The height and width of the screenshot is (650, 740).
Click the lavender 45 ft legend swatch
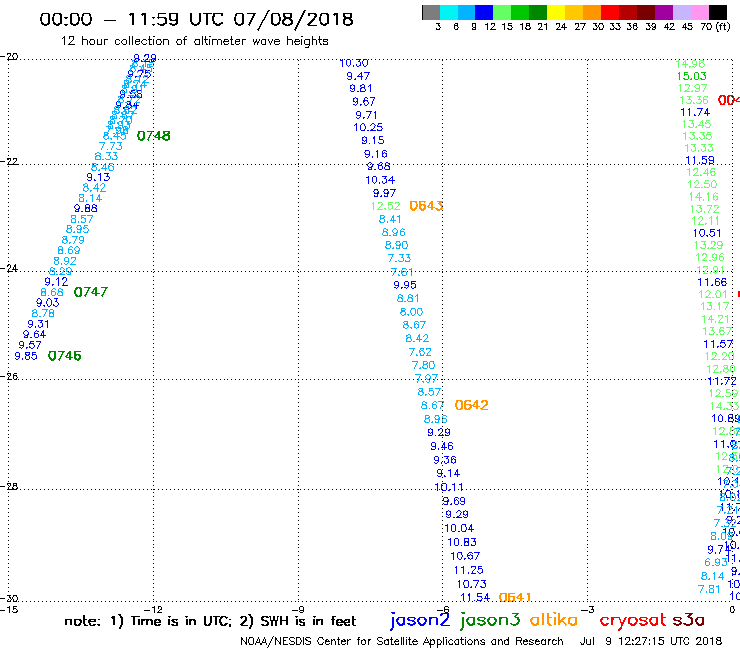click(x=681, y=12)
